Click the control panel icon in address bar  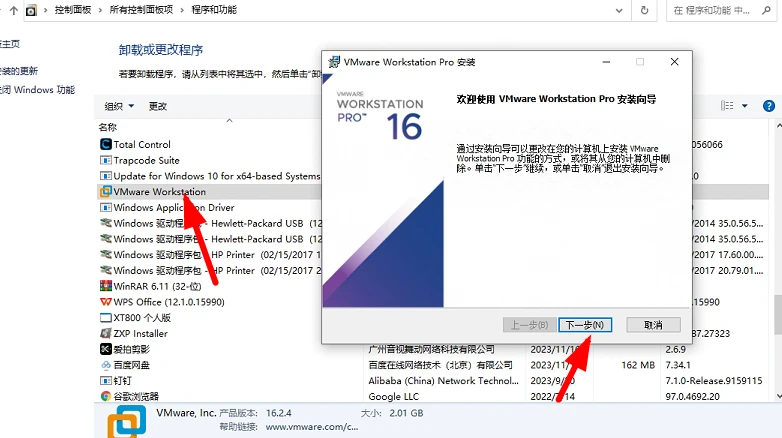(x=31, y=10)
